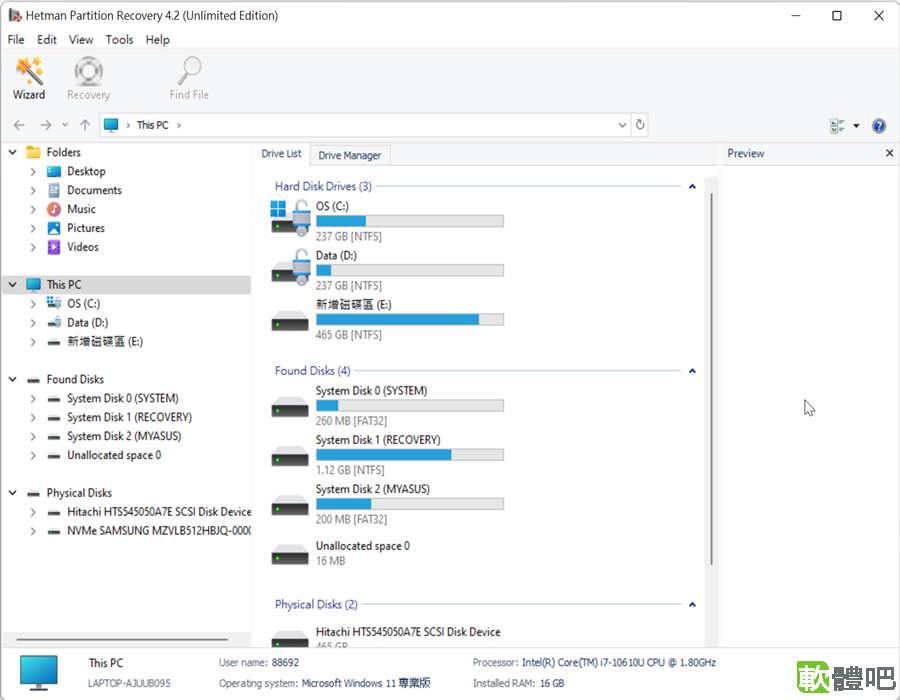Viewport: 900px width, 700px height.
Task: Select Data (D:) drive icon in Drive List
Action: [x=290, y=268]
